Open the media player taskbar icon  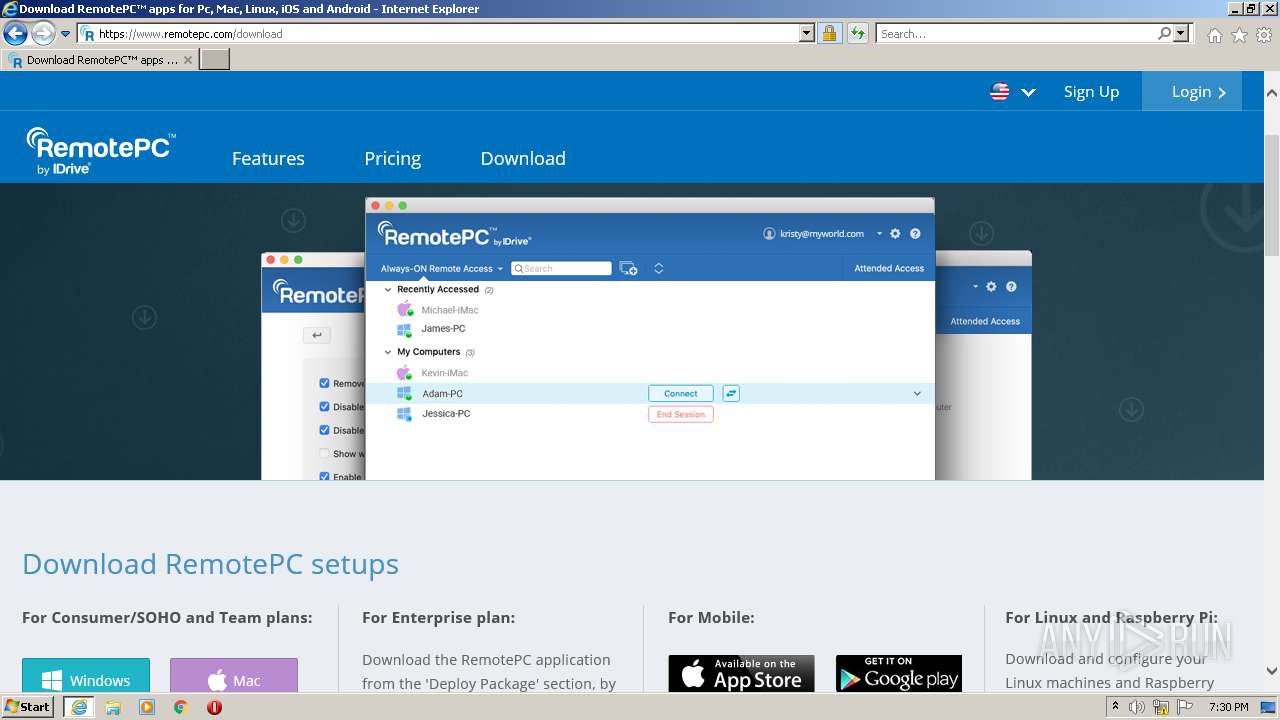coord(147,707)
